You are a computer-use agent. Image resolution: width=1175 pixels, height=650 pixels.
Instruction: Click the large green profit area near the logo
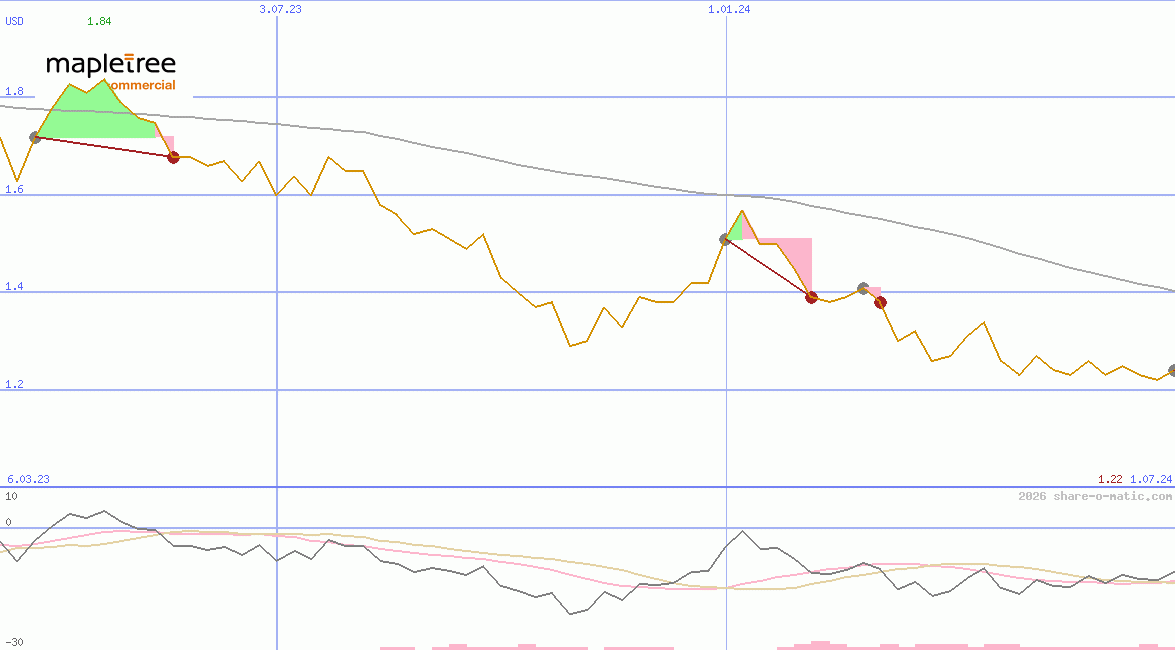point(95,115)
